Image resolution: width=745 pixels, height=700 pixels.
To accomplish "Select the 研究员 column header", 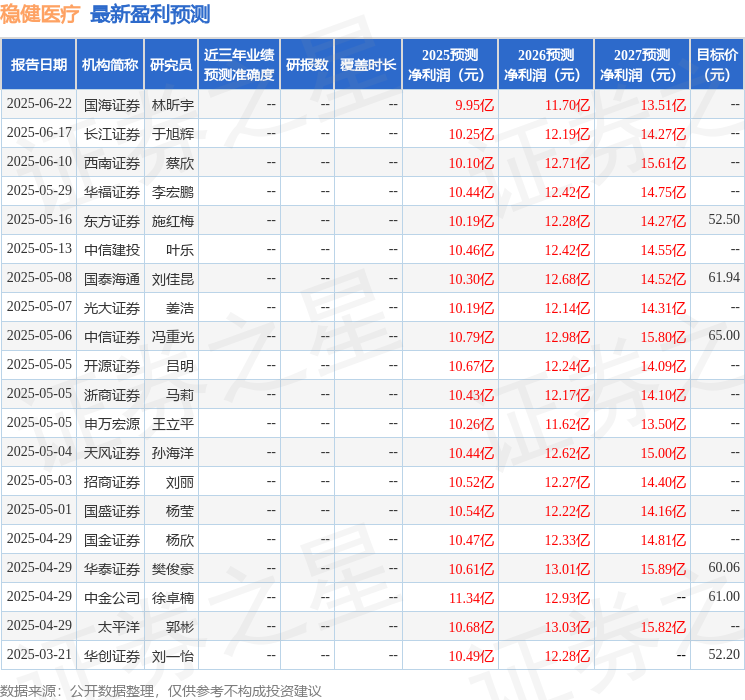I will click(x=171, y=65).
